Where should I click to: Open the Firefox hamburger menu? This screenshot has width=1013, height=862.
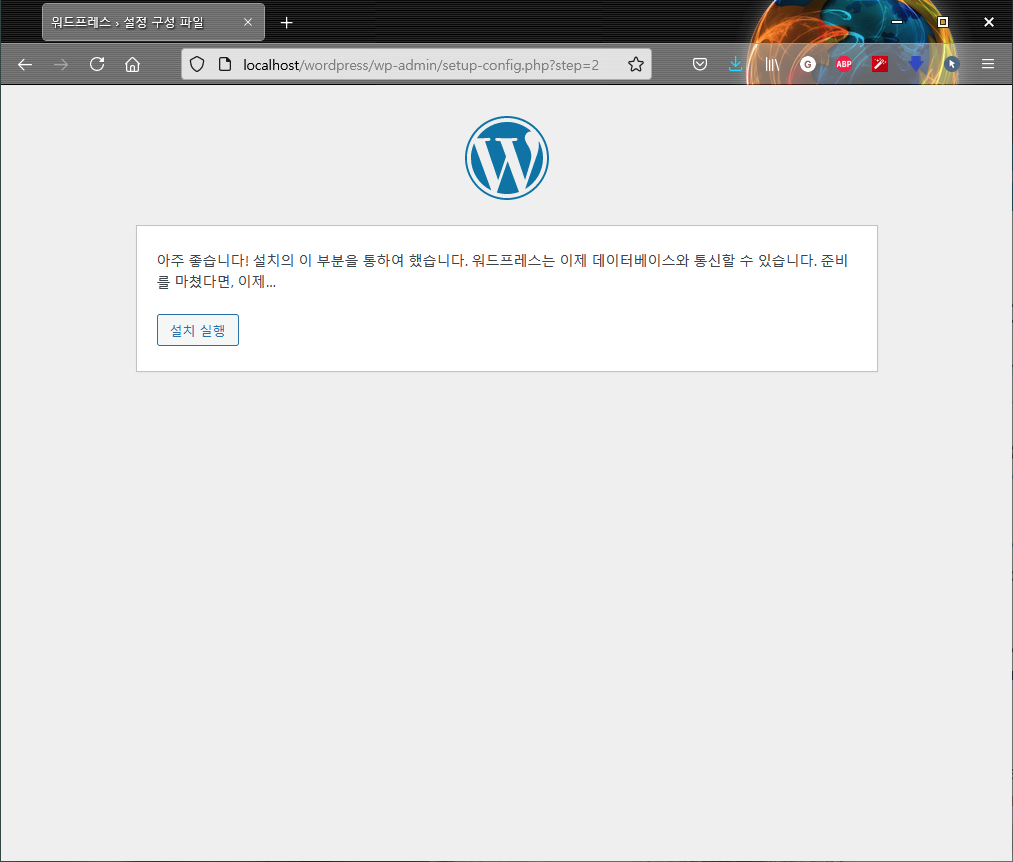click(x=988, y=65)
